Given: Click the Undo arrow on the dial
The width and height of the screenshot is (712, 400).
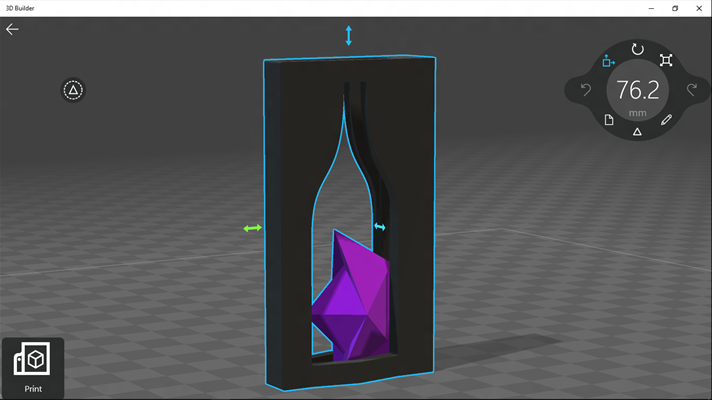Looking at the screenshot, I should tap(586, 90).
